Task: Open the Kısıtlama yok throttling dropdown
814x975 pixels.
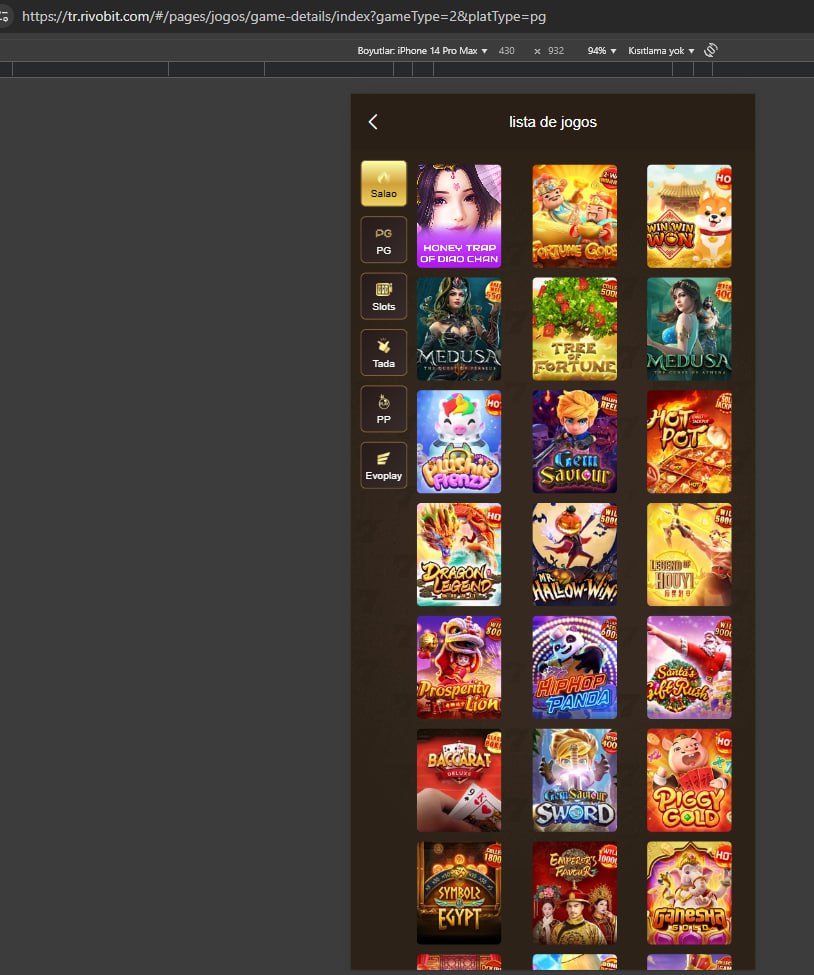Action: point(661,51)
